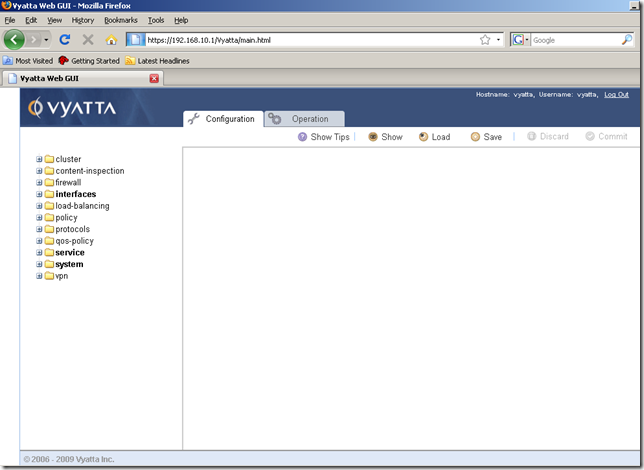Save the configuration with Save icon
Image resolution: width=644 pixels, height=470 pixels.
point(476,137)
